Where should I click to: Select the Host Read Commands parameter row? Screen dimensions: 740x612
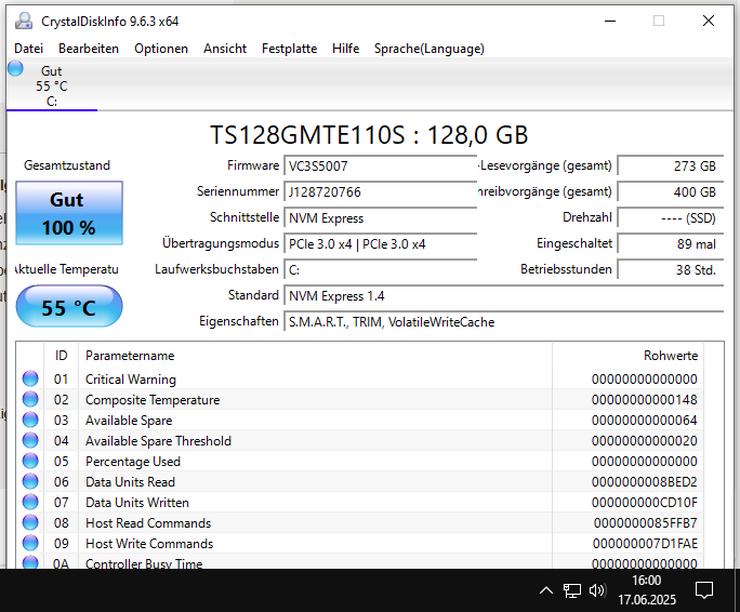[360, 523]
